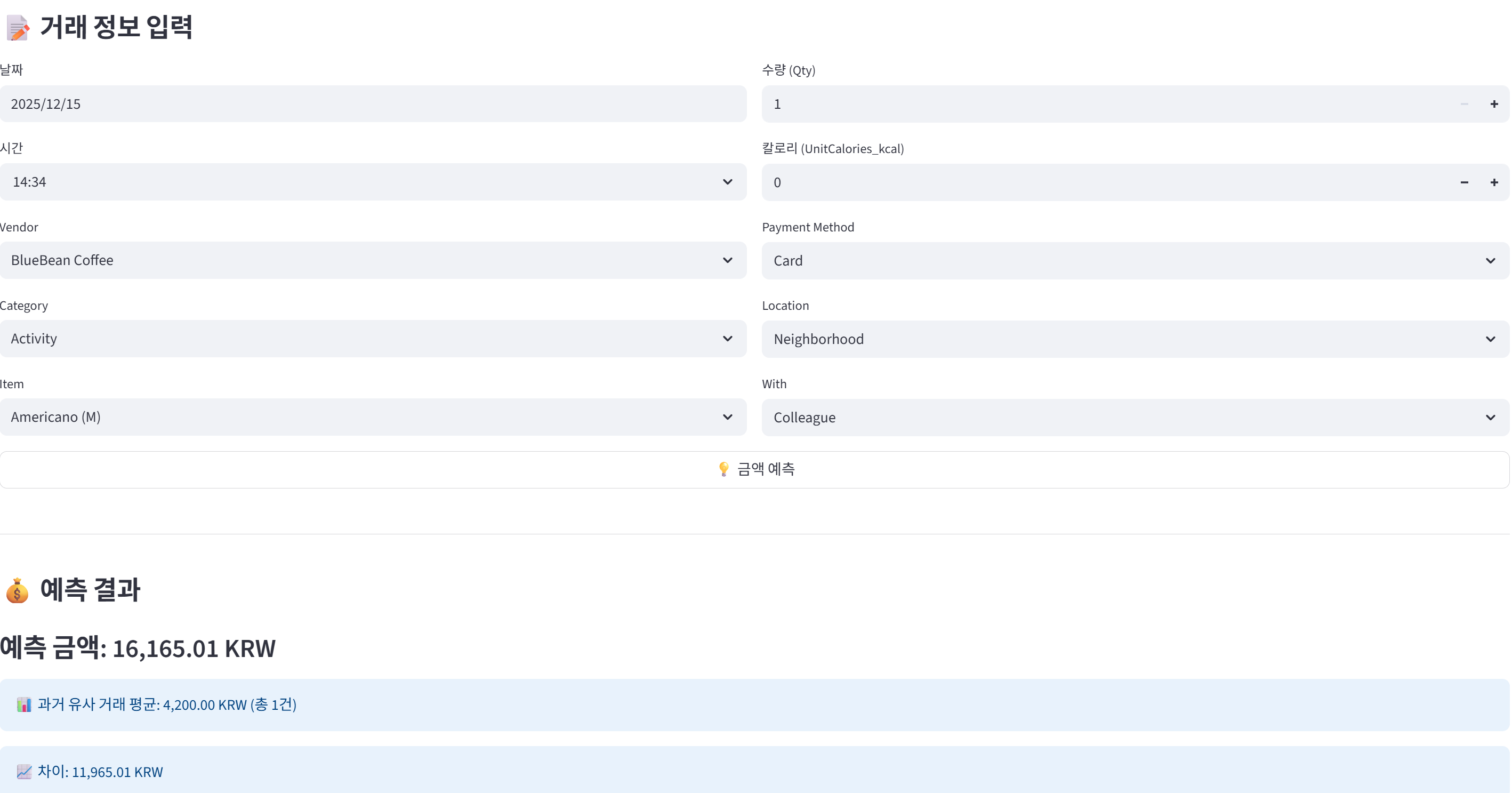The image size is (1512, 793).
Task: Open the 시간 time dropdown
Action: 373,182
